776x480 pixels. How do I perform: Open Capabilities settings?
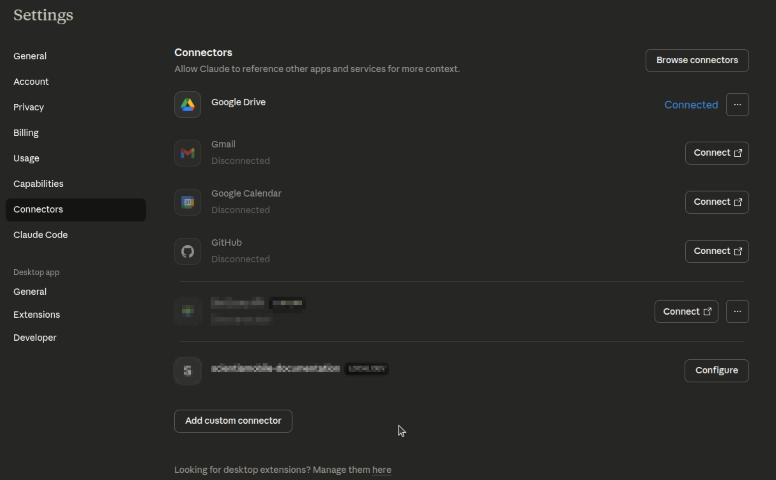(x=76, y=184)
